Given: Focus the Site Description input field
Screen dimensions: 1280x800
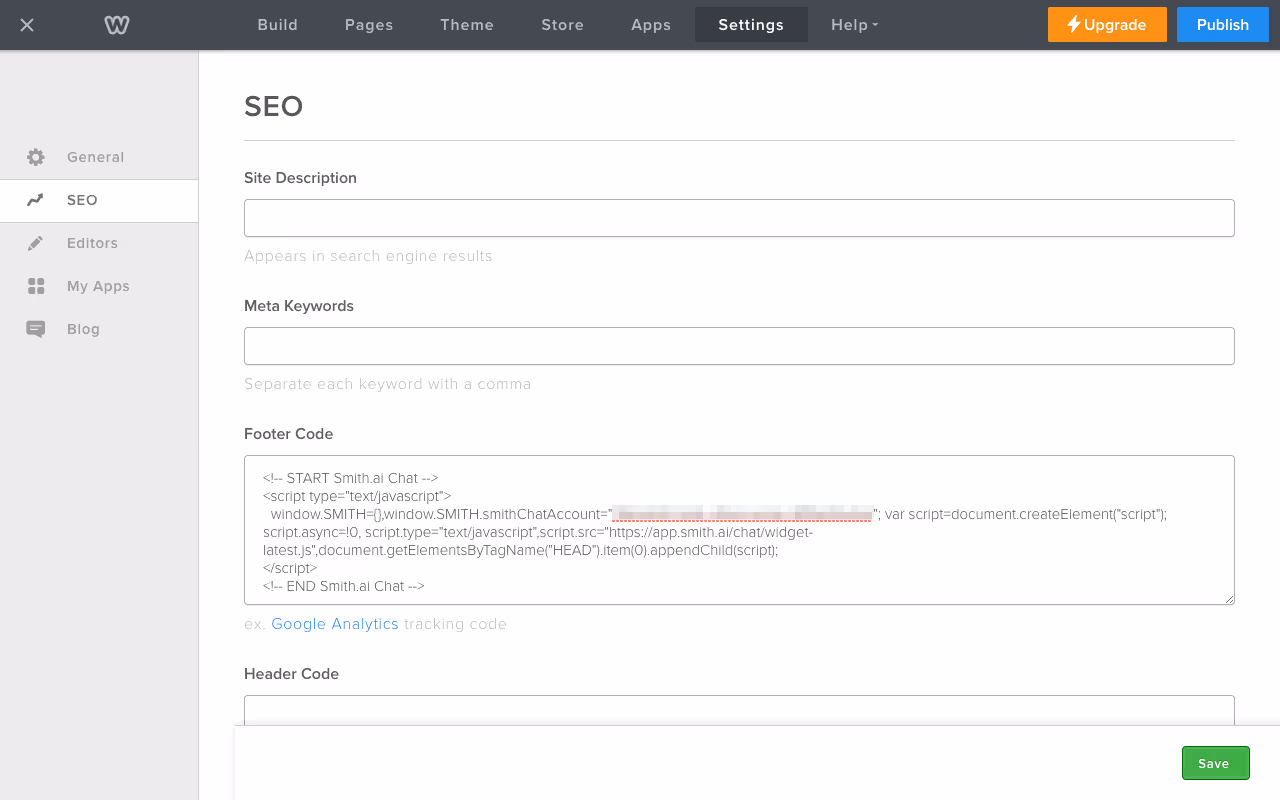Looking at the screenshot, I should 739,218.
